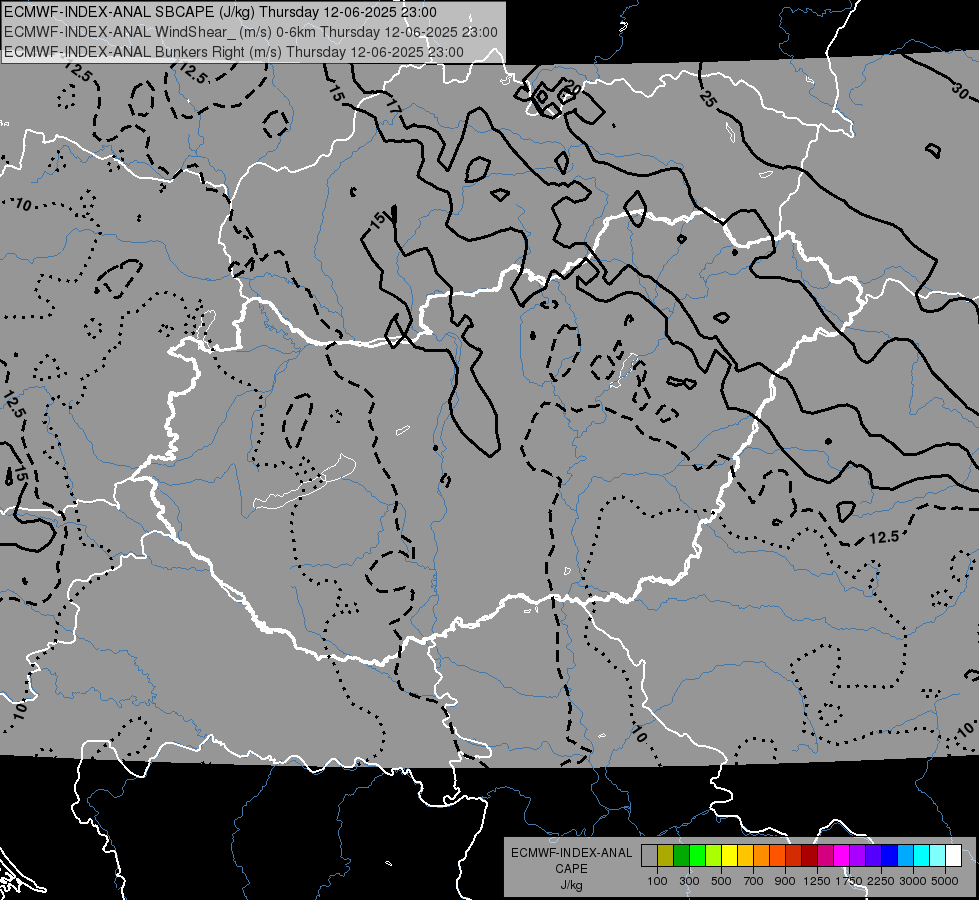979x900 pixels.
Task: Click the 1250 legend tick label
Action: pyautogui.click(x=817, y=881)
